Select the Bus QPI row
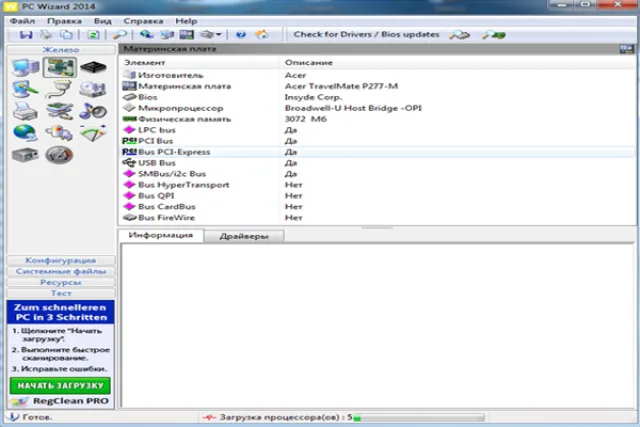This screenshot has width=640, height=427. coord(378,196)
